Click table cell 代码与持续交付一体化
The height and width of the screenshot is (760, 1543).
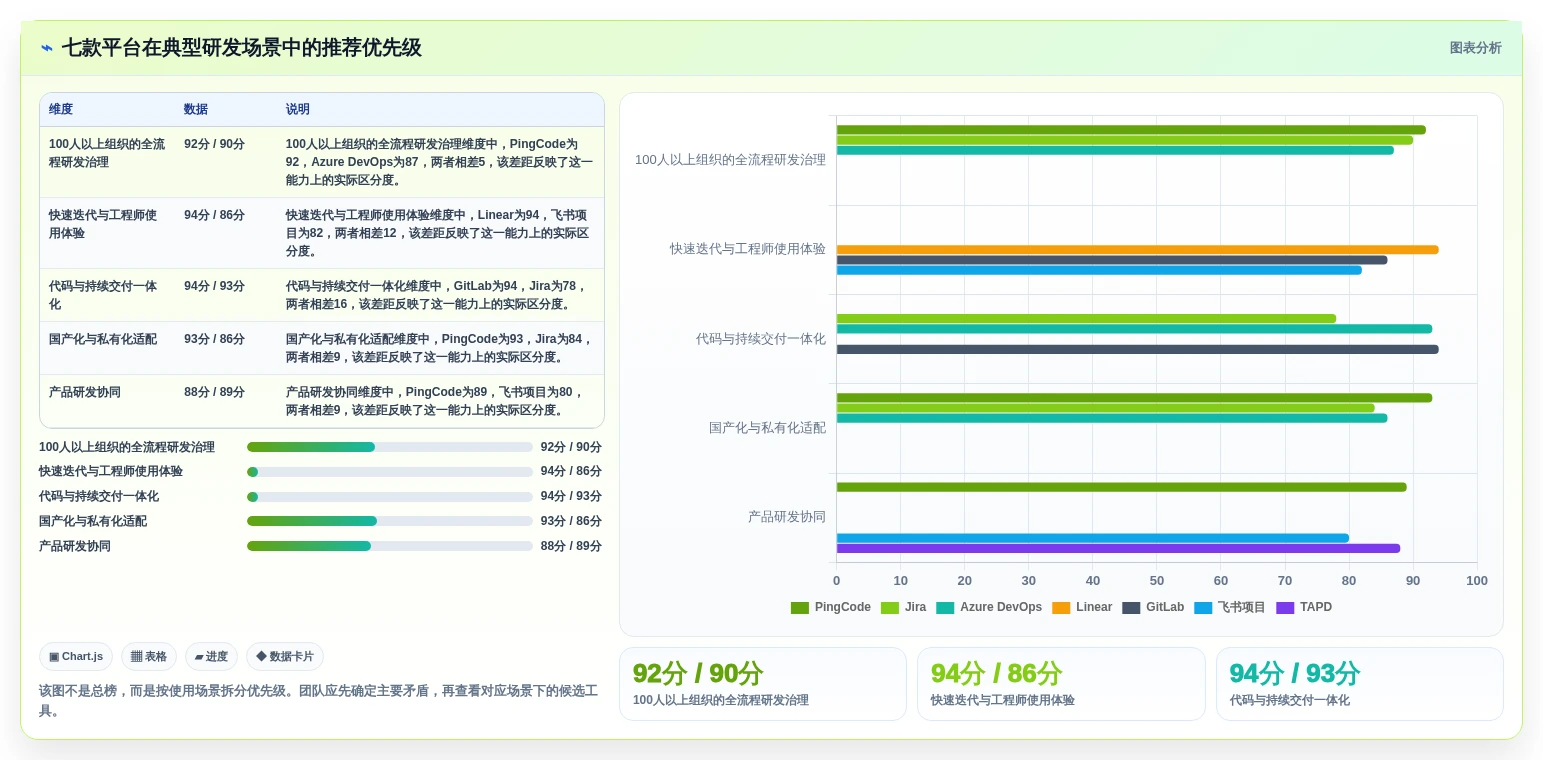tap(107, 295)
